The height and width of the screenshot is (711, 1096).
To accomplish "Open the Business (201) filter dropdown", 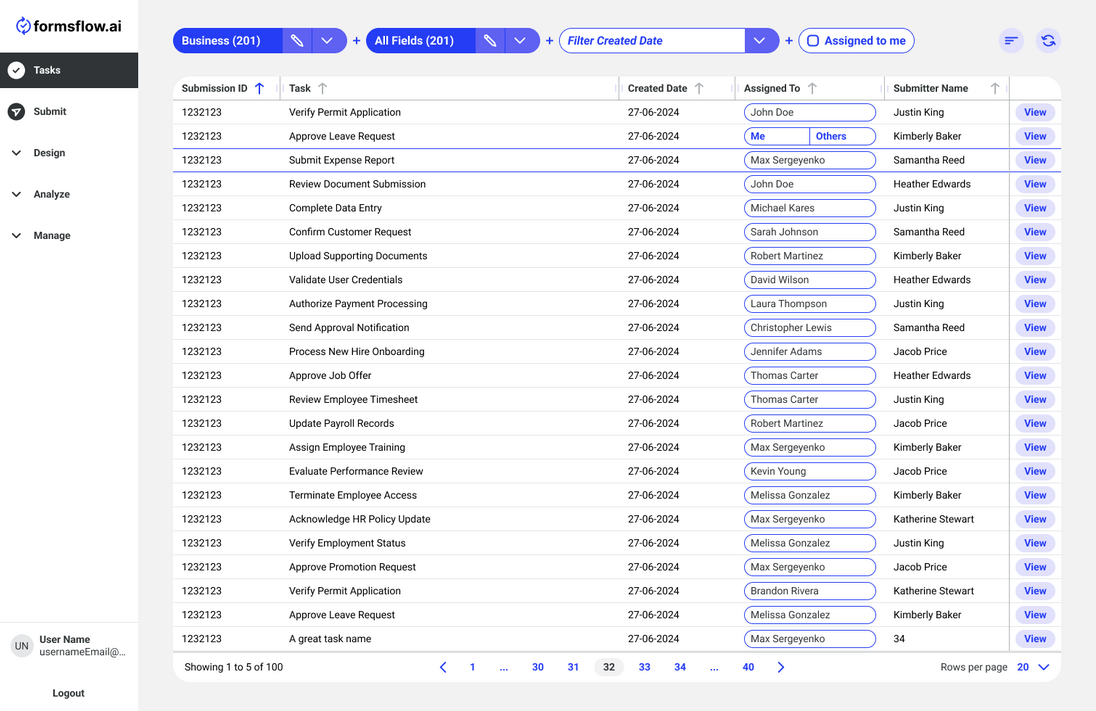I will (x=327, y=41).
